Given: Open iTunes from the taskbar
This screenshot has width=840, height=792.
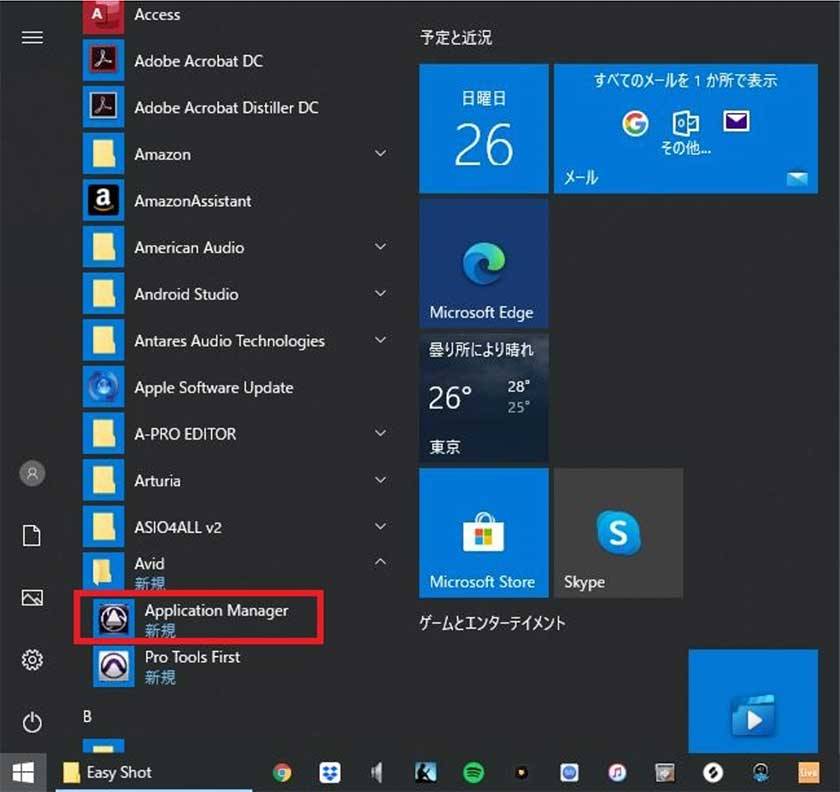Looking at the screenshot, I should tap(617, 773).
